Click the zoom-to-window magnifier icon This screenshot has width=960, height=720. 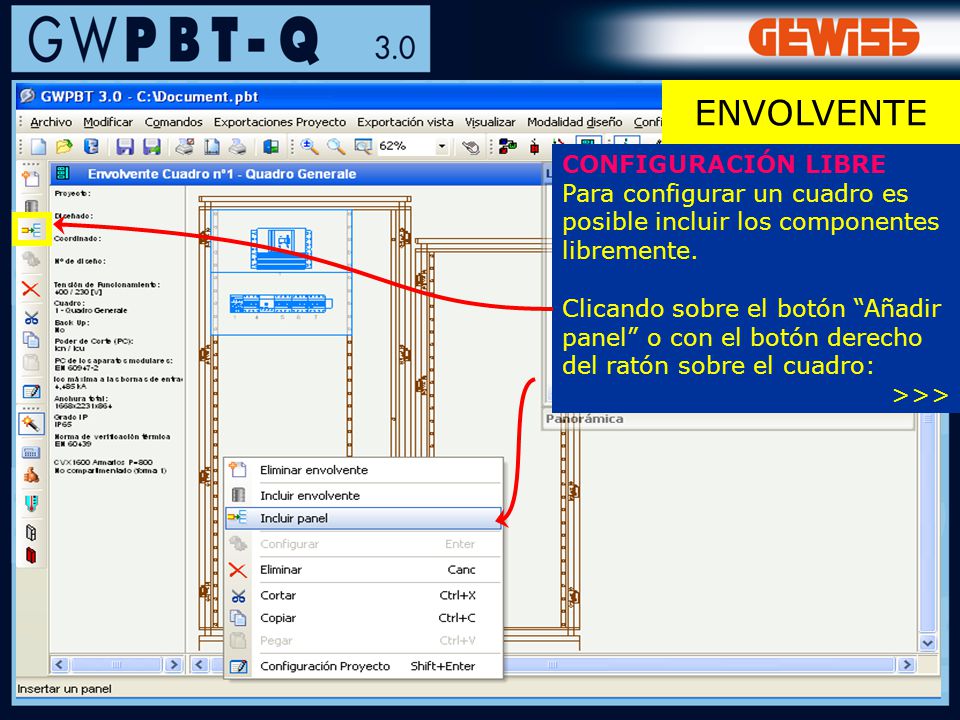363,147
